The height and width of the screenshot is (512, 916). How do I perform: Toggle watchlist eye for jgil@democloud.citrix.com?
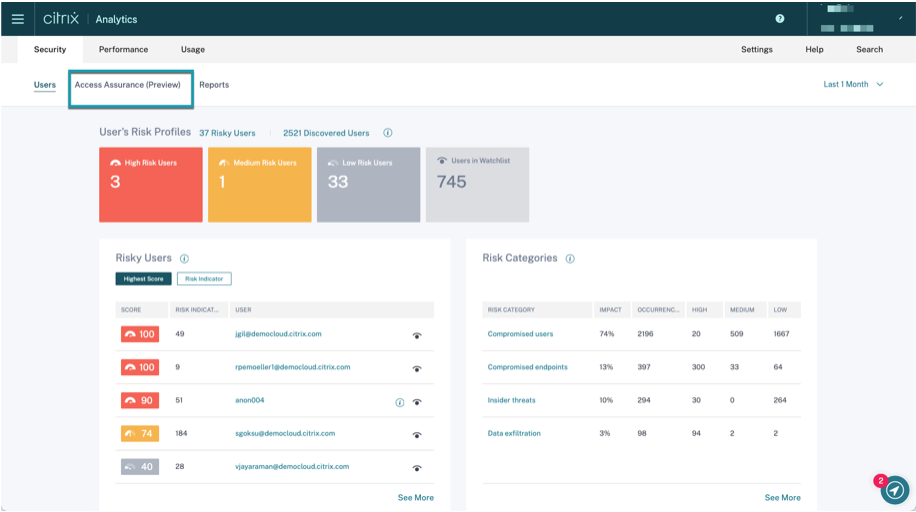pos(417,336)
